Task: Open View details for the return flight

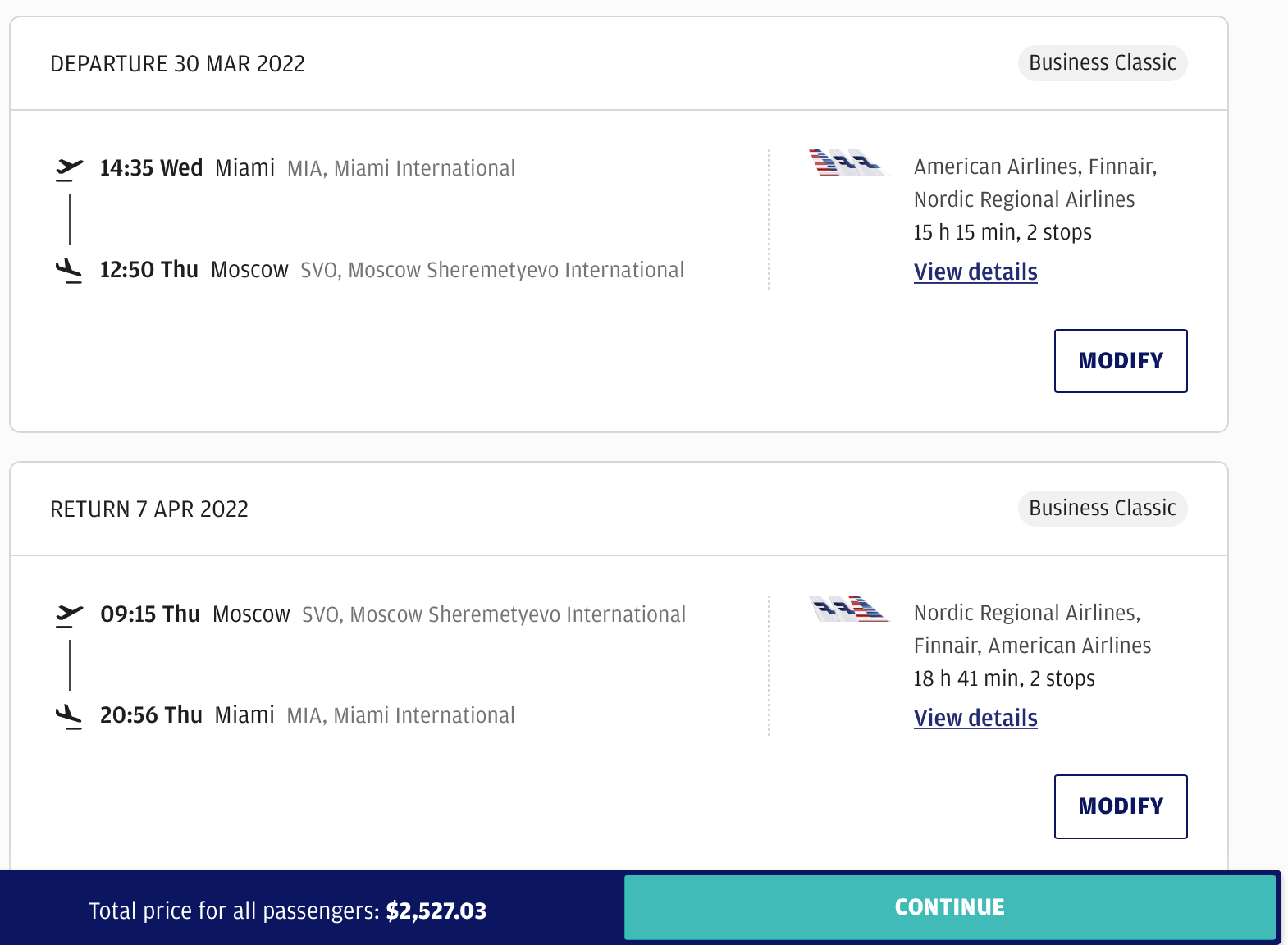Action: 975,718
